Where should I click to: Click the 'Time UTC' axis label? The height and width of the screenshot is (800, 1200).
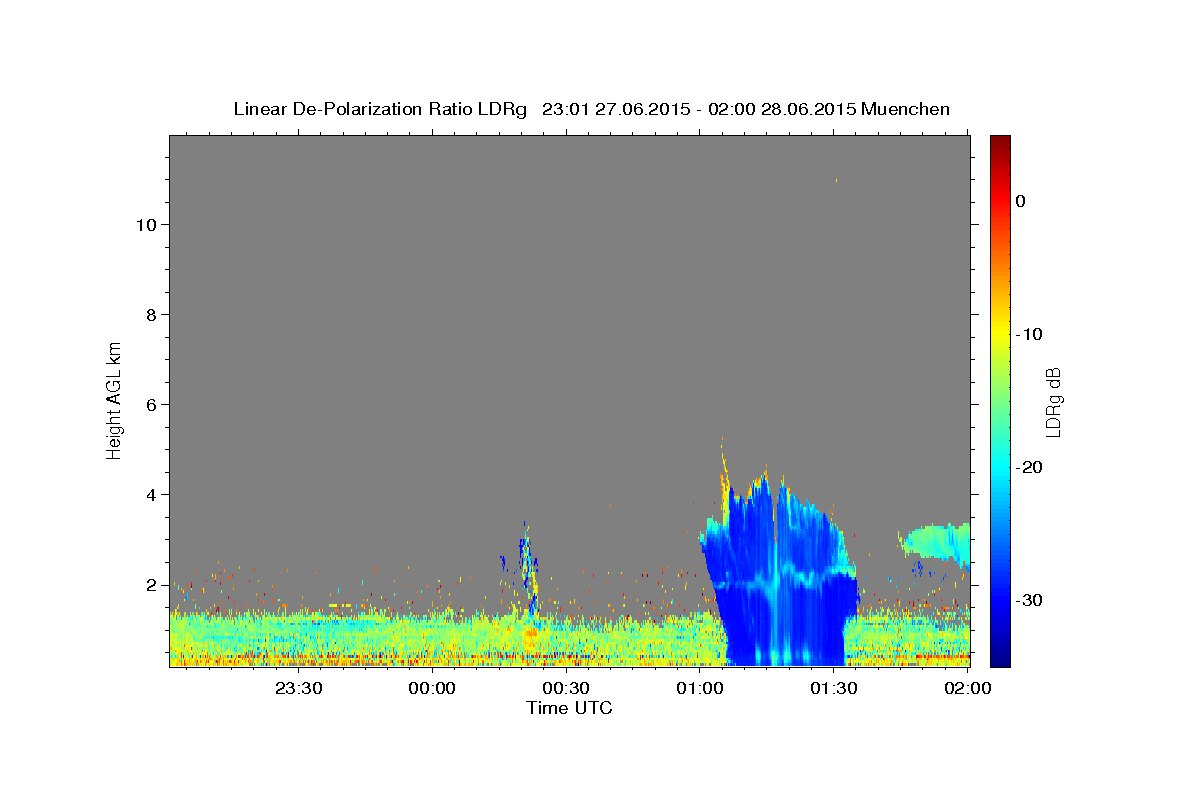tap(569, 708)
